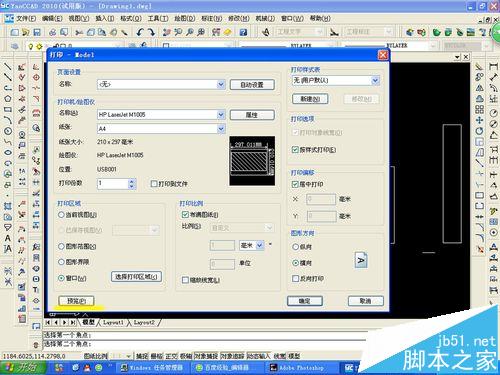Click the Cut scissors toolbar icon

pos(79,32)
